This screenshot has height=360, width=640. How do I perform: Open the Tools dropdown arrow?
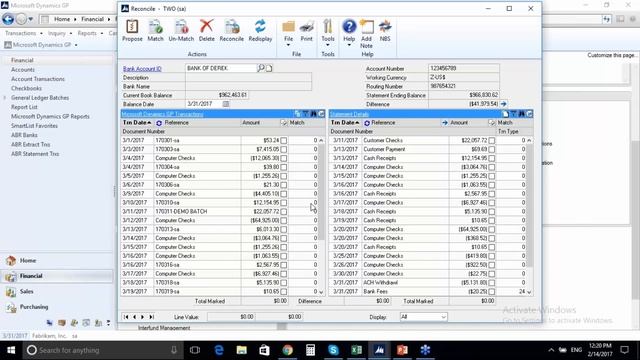point(328,45)
